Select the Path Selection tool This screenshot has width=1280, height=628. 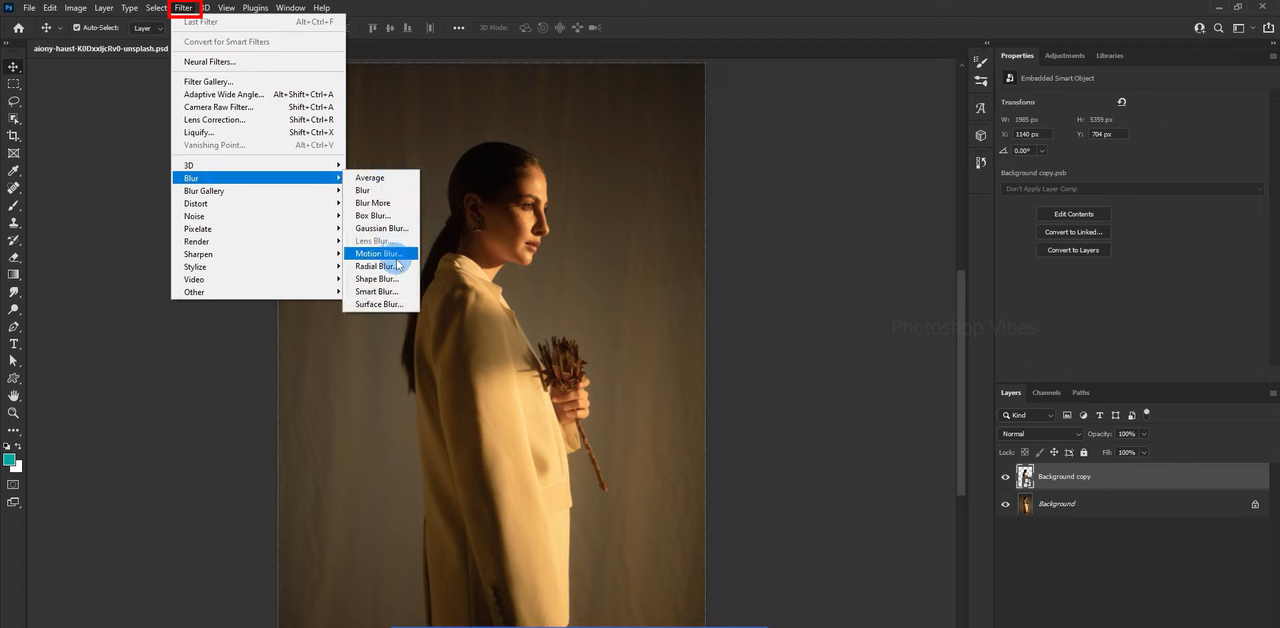(13, 361)
